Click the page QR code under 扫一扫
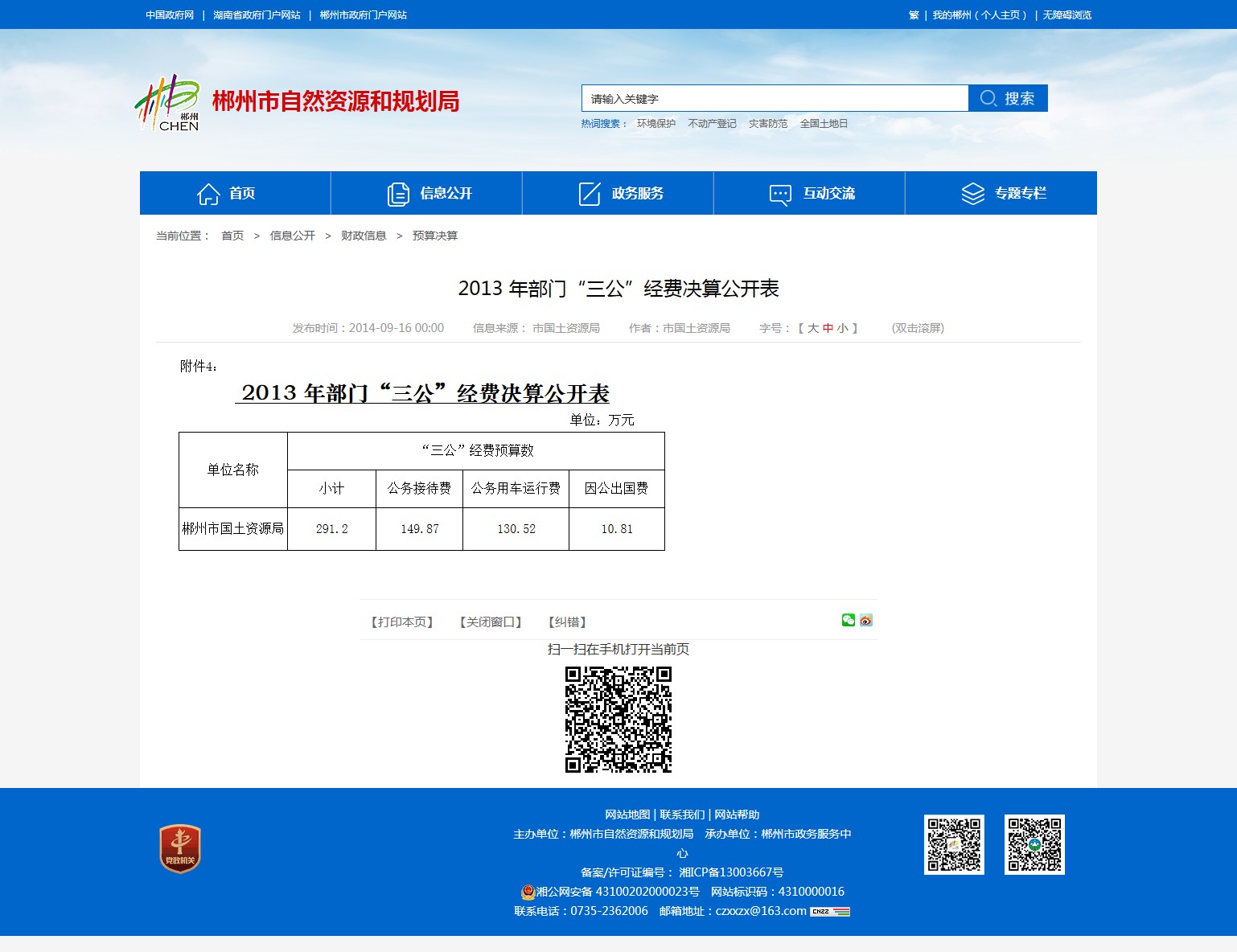1237x952 pixels. pos(618,720)
